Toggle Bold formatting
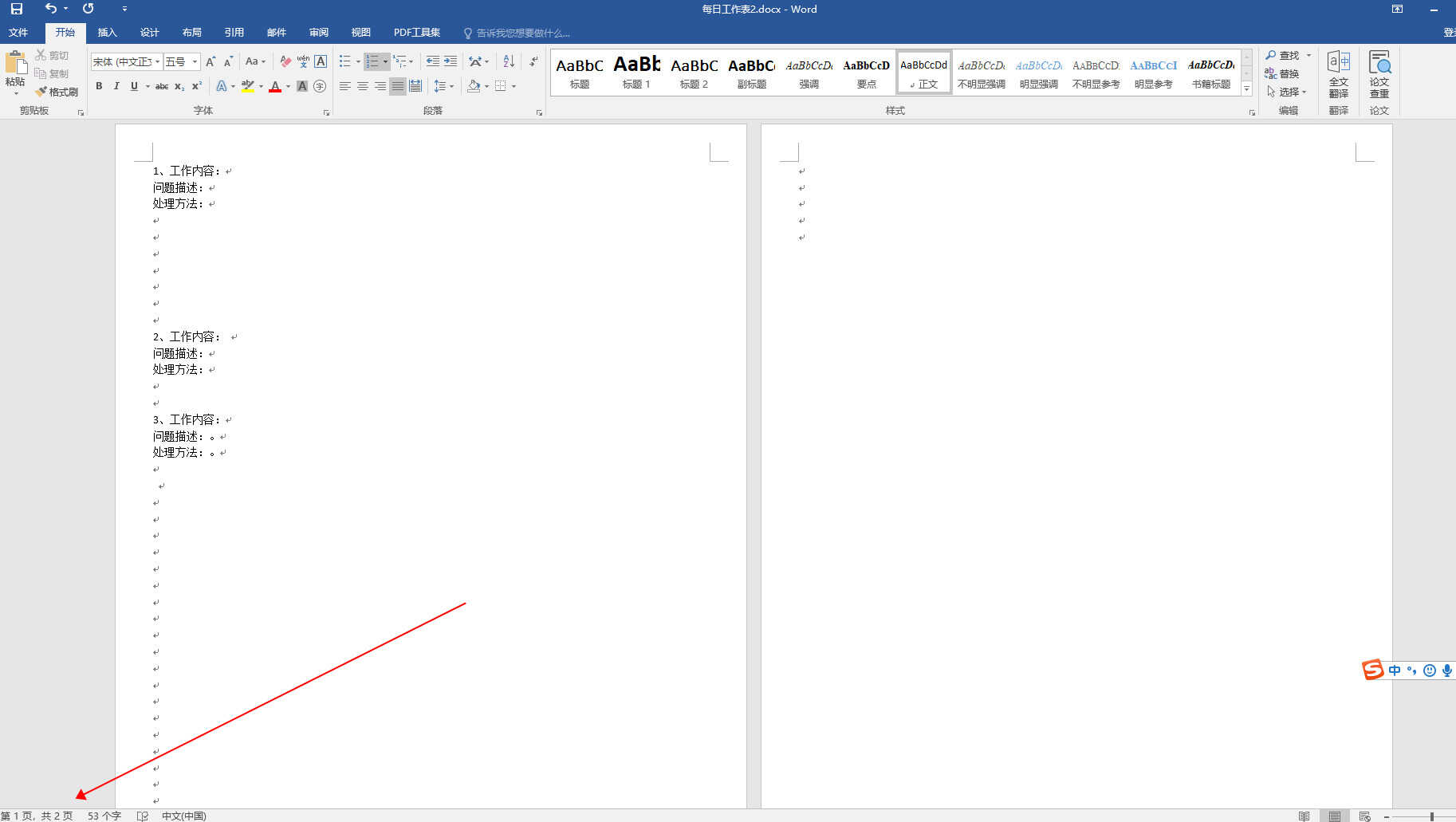Screen dimensions: 1456x822 (x=99, y=86)
